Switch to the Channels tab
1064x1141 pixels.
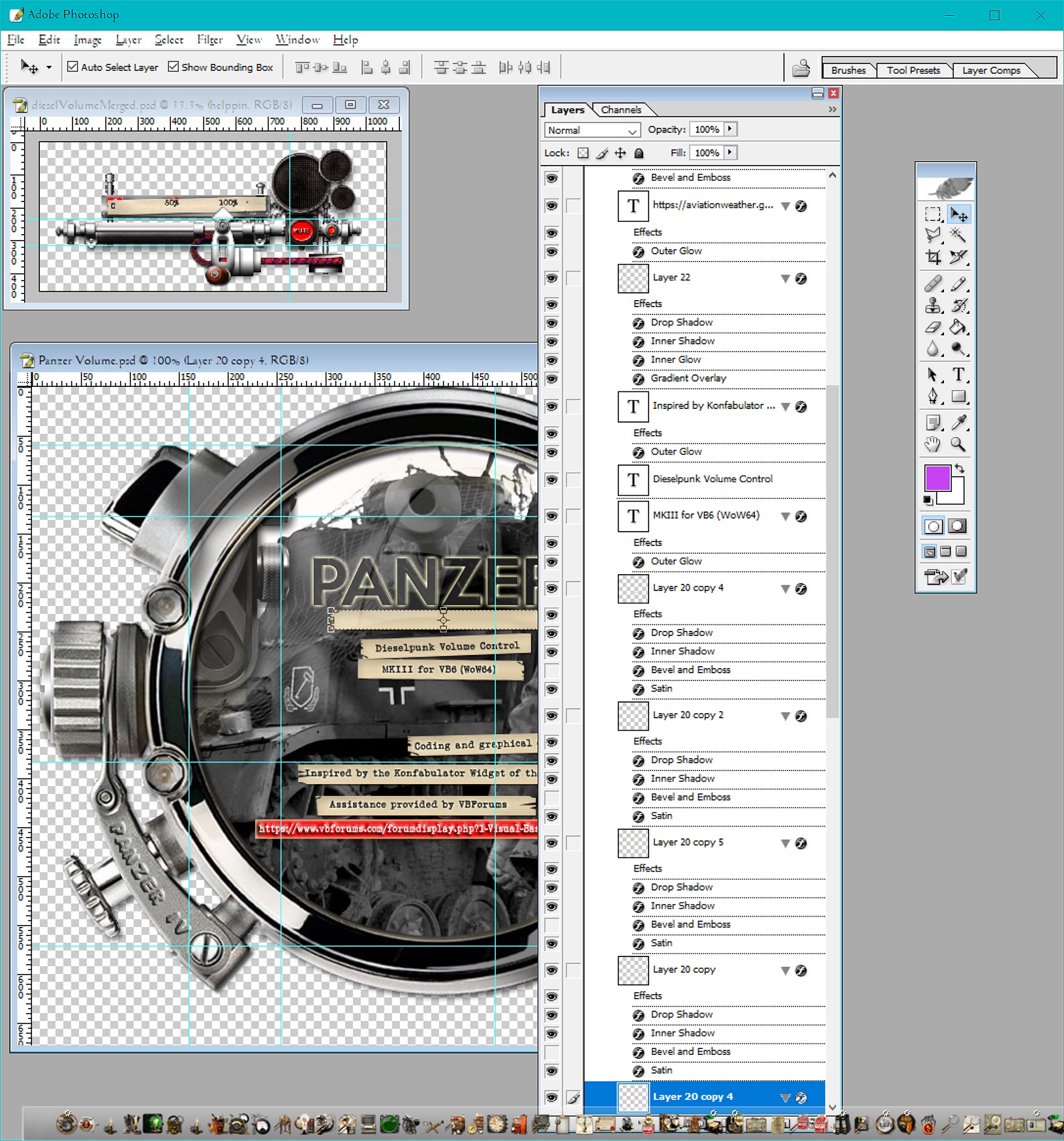click(x=620, y=110)
